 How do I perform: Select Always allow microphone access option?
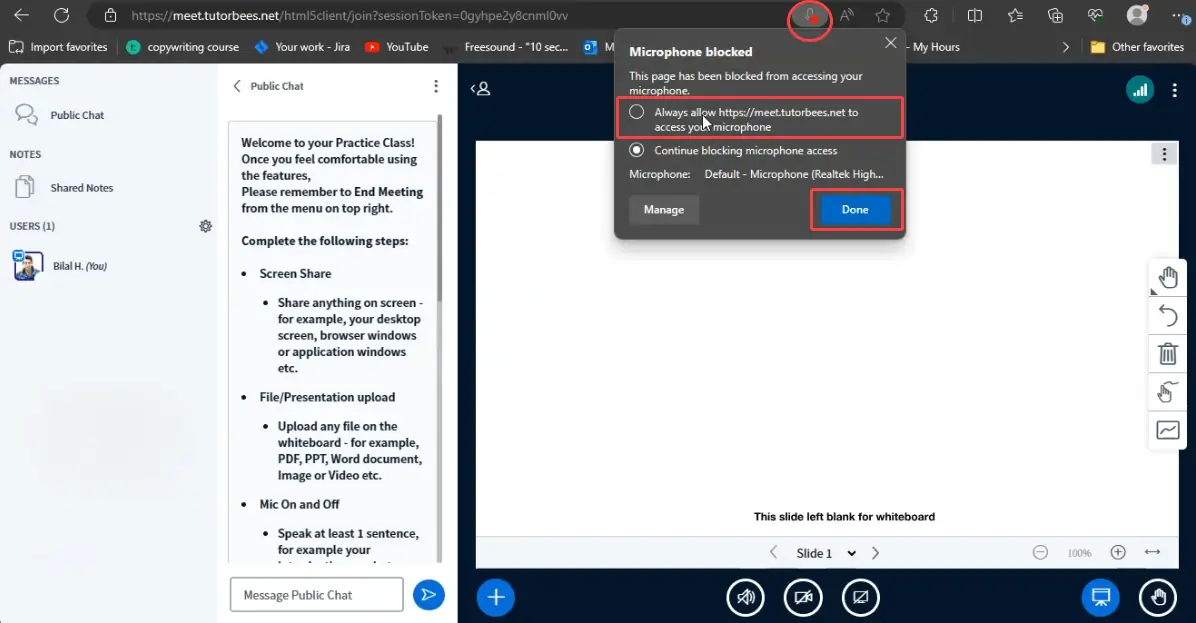click(637, 113)
